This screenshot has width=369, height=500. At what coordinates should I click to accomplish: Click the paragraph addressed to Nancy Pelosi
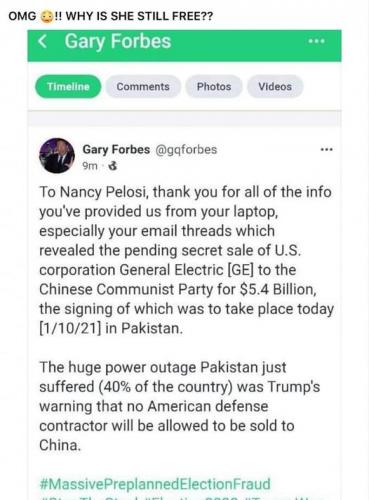coord(186,260)
